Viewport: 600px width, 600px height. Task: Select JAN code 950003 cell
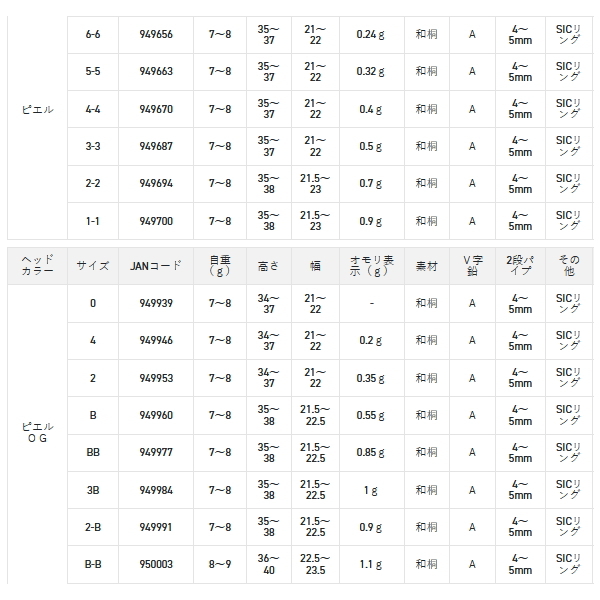click(156, 564)
